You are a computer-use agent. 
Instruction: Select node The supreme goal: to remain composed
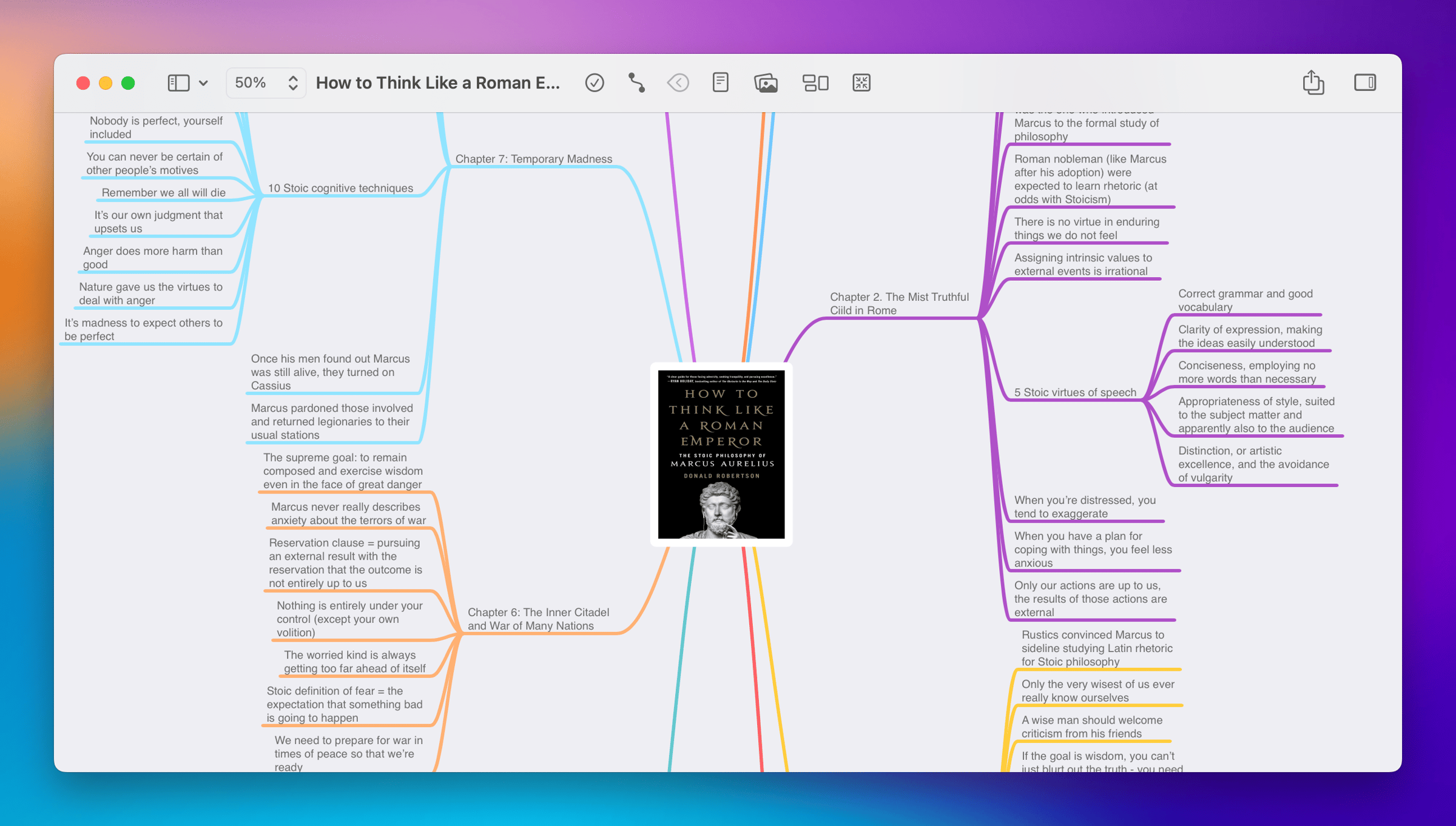coord(343,471)
